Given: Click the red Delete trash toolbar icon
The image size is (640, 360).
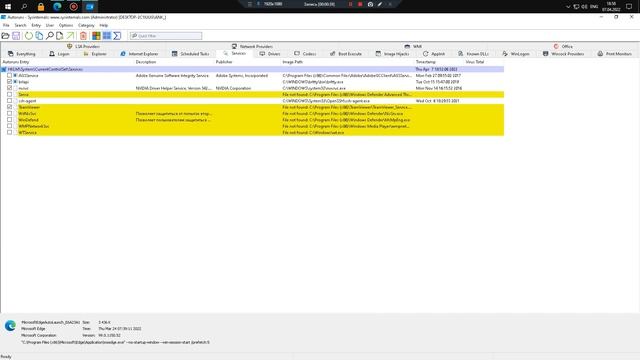Looking at the screenshot, I should coord(83,36).
